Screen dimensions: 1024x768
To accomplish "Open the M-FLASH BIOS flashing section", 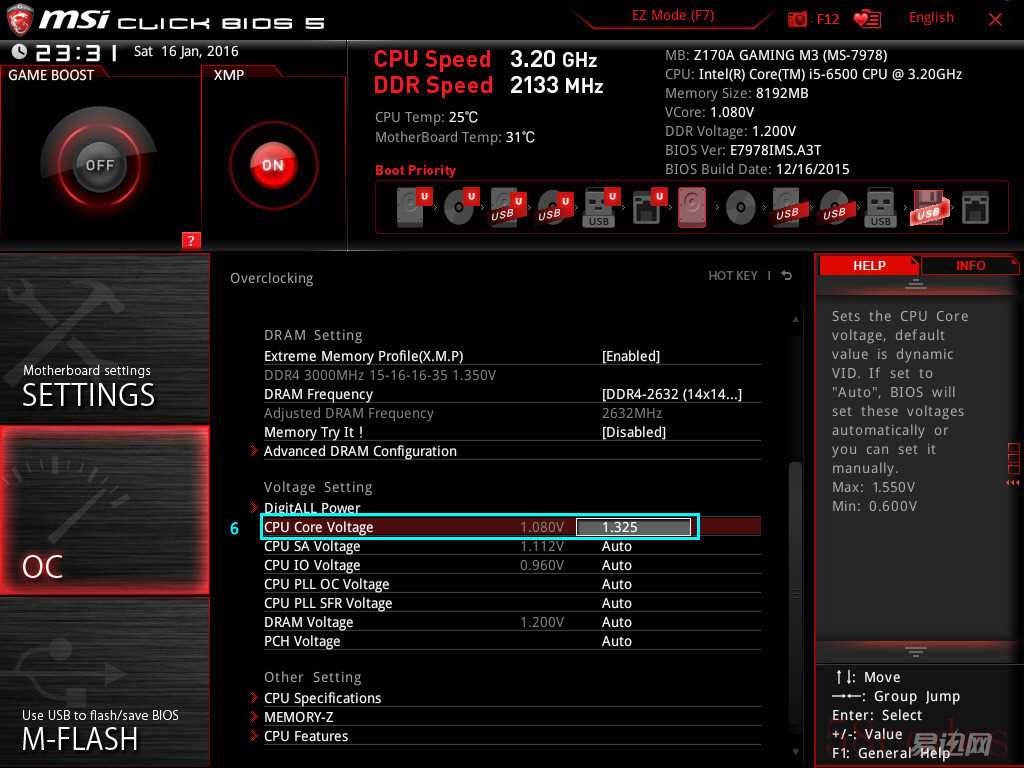I will pyautogui.click(x=104, y=682).
